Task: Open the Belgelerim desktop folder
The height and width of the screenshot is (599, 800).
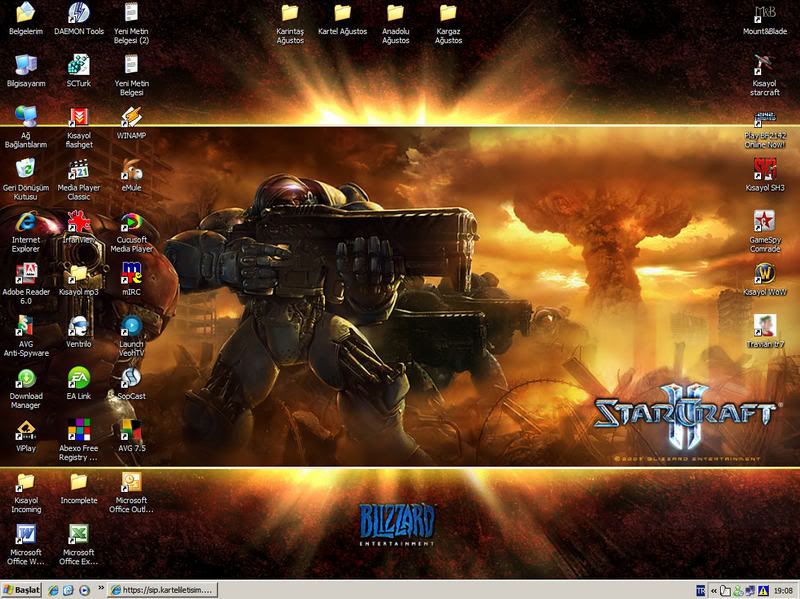Action: (26, 18)
